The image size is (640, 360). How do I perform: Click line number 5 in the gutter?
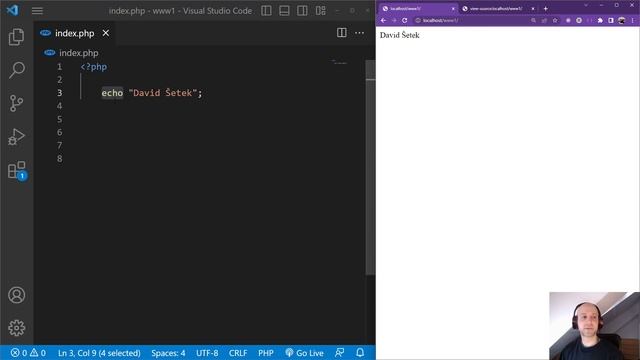[x=60, y=119]
